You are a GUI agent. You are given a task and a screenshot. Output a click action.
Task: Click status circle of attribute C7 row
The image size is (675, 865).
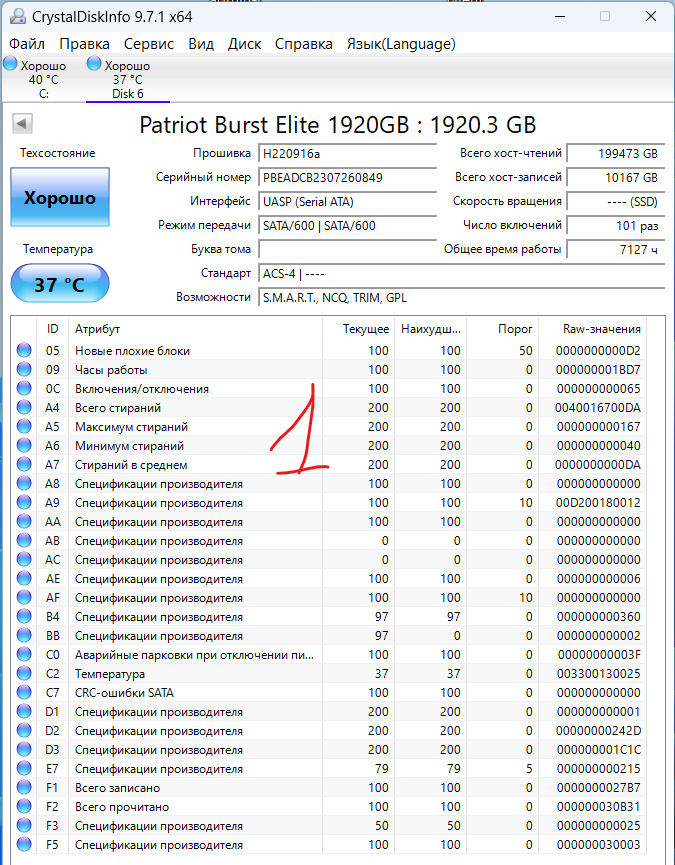[x=24, y=692]
